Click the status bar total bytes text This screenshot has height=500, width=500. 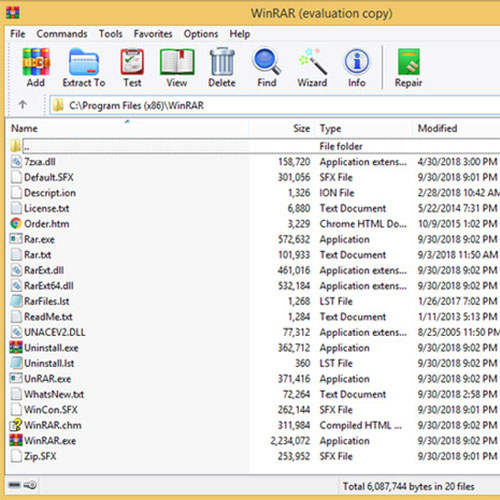409,486
